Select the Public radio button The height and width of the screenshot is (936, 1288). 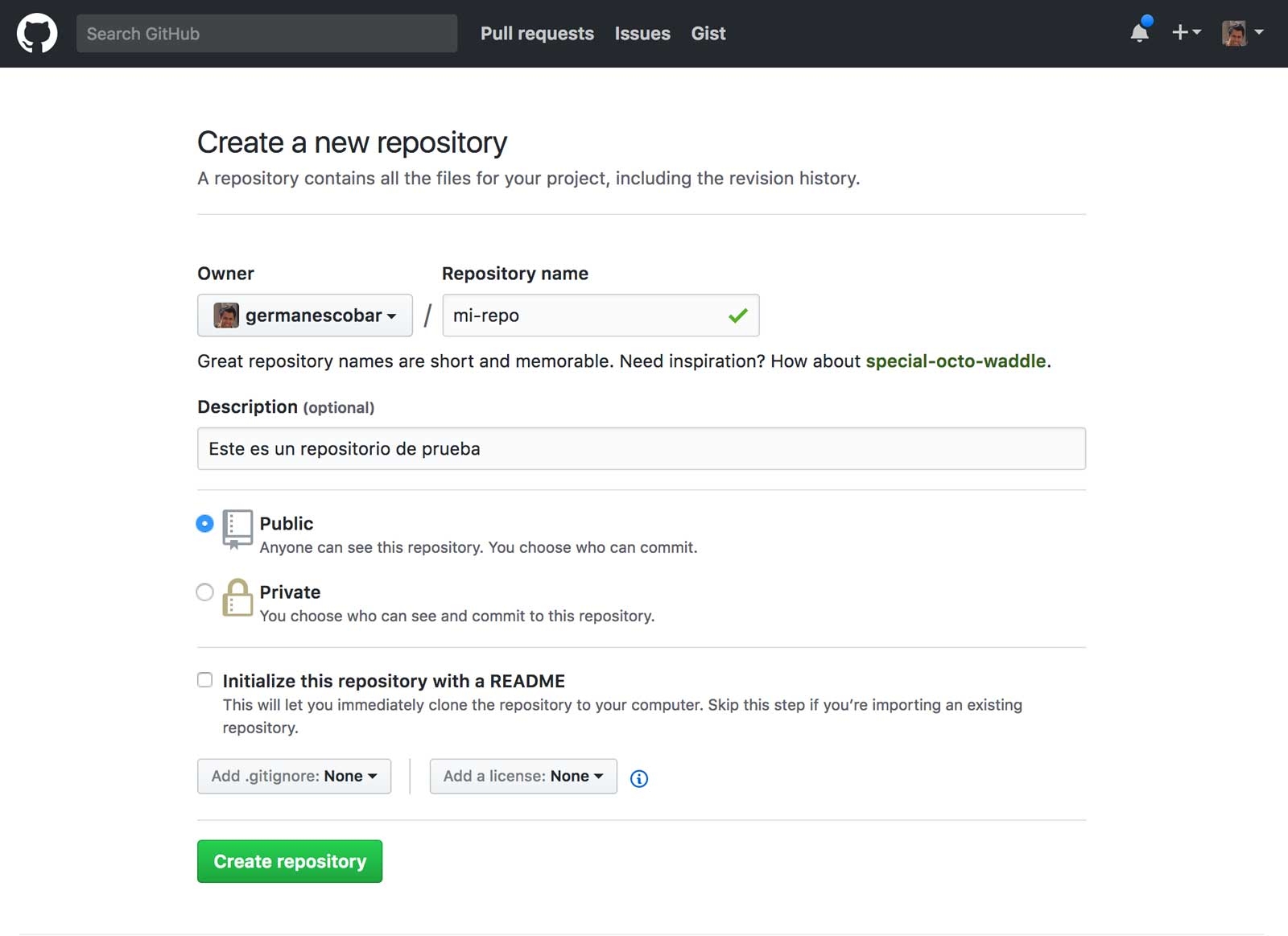pos(205,524)
